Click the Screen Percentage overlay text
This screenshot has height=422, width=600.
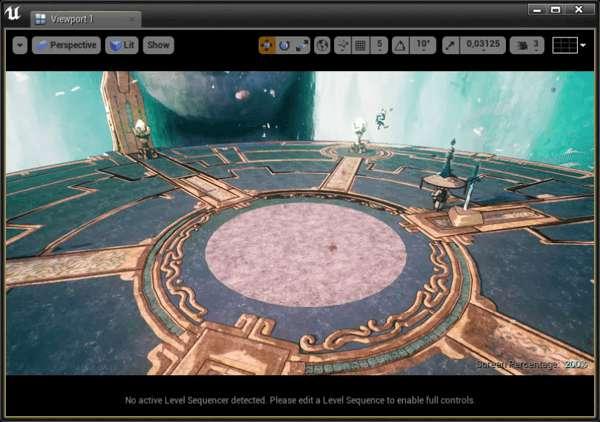(532, 365)
